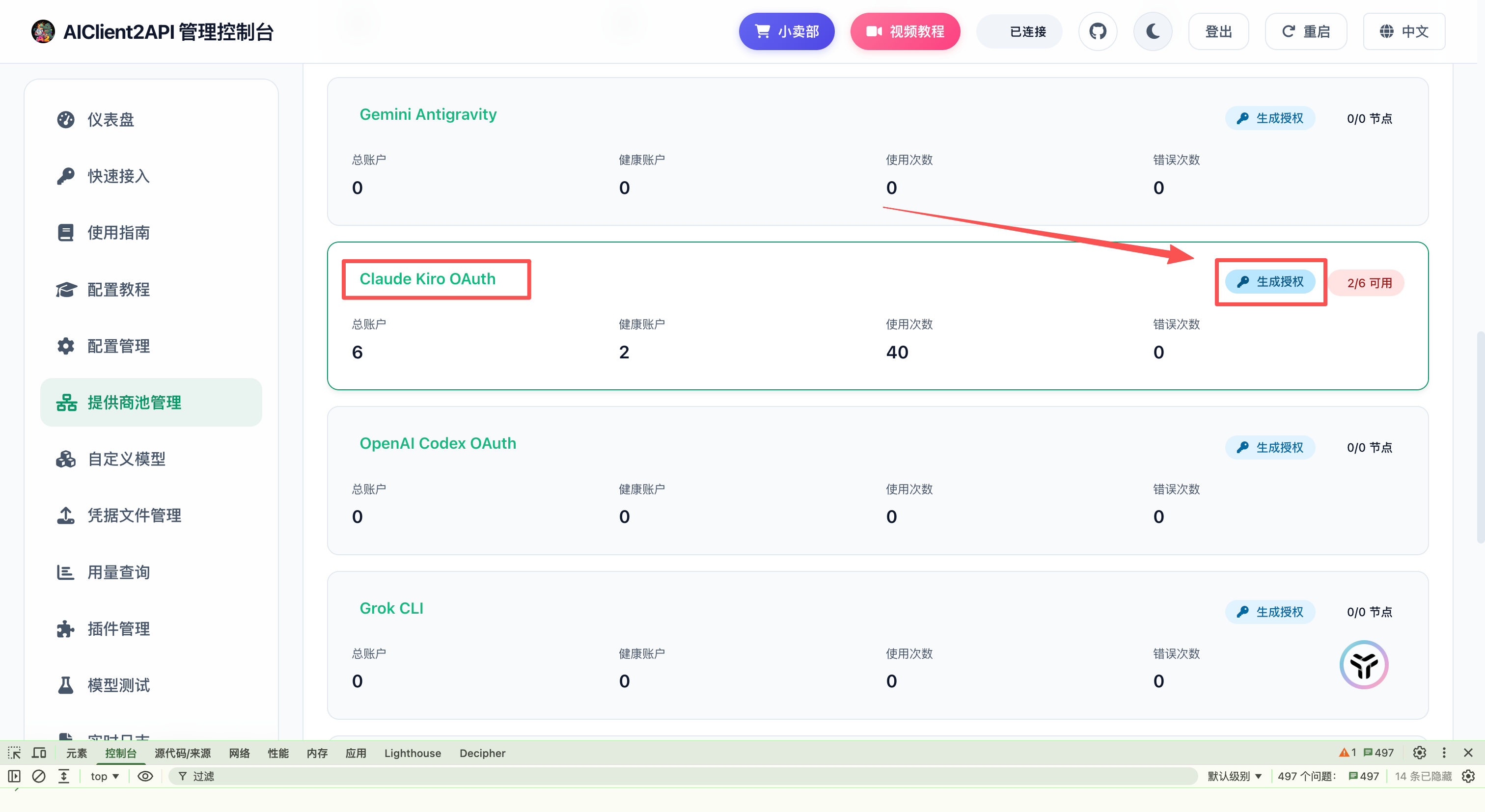The width and height of the screenshot is (1485, 812).
Task: Click the floating colorful ring assistant icon
Action: 1363,664
